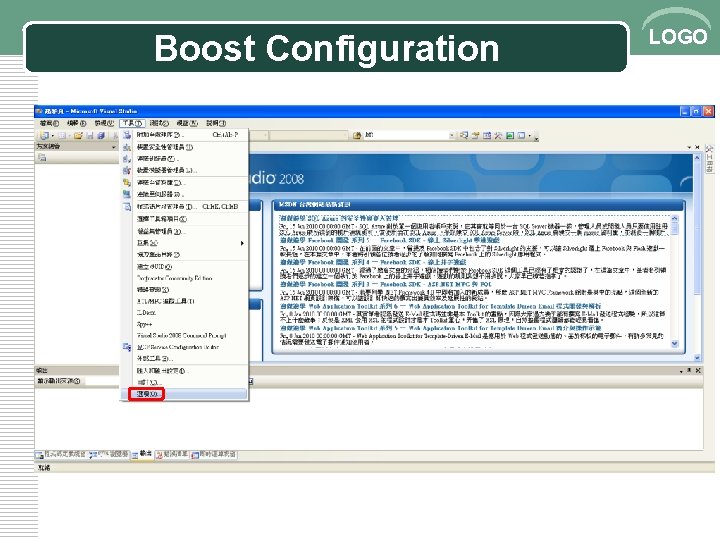Click news list scrollbar down arrow
The width and height of the screenshot is (720, 540).
(x=675, y=343)
